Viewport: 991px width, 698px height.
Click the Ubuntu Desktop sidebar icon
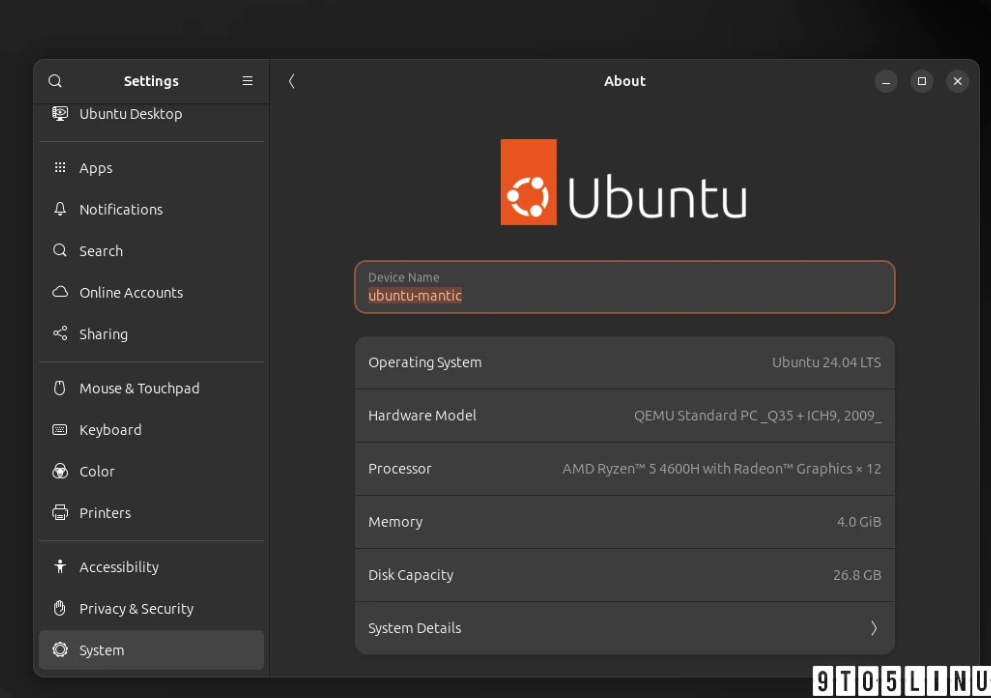coord(60,114)
